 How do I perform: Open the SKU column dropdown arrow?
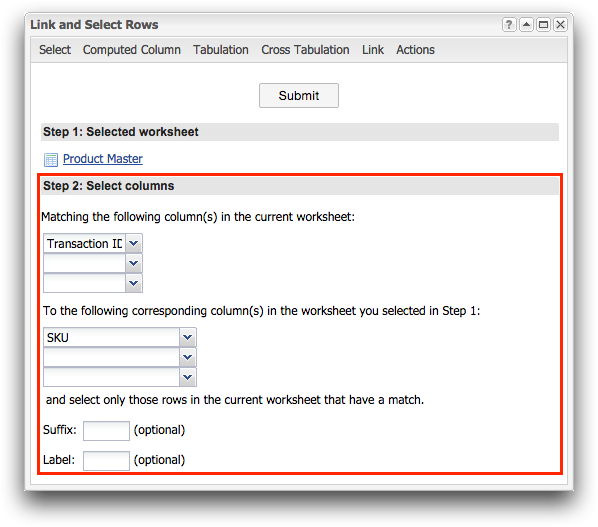[x=187, y=337]
